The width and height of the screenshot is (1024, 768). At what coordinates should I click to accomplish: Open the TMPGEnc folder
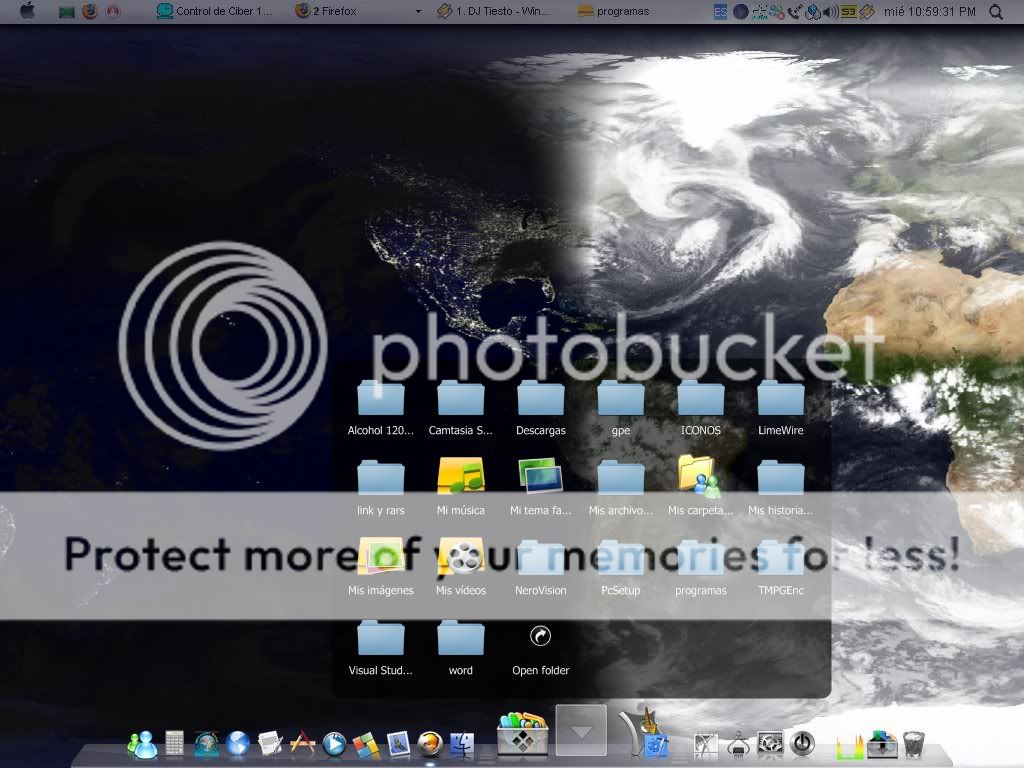coord(780,567)
